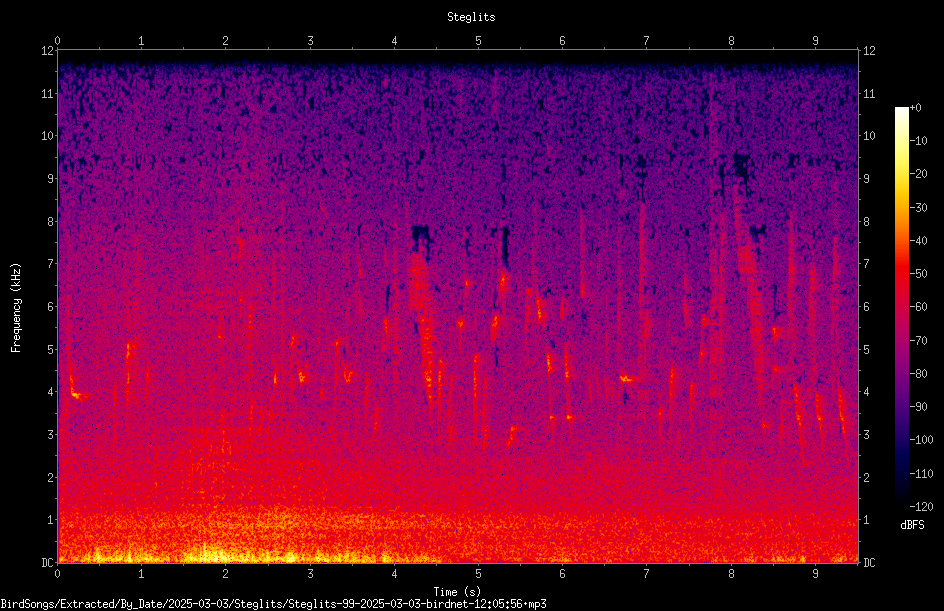Click the 10 kHz label on right axis

pyautogui.click(x=869, y=136)
